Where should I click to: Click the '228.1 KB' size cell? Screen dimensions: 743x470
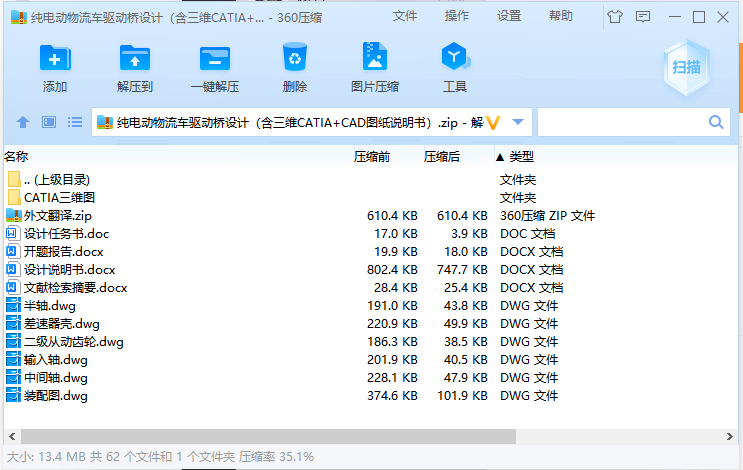392,378
